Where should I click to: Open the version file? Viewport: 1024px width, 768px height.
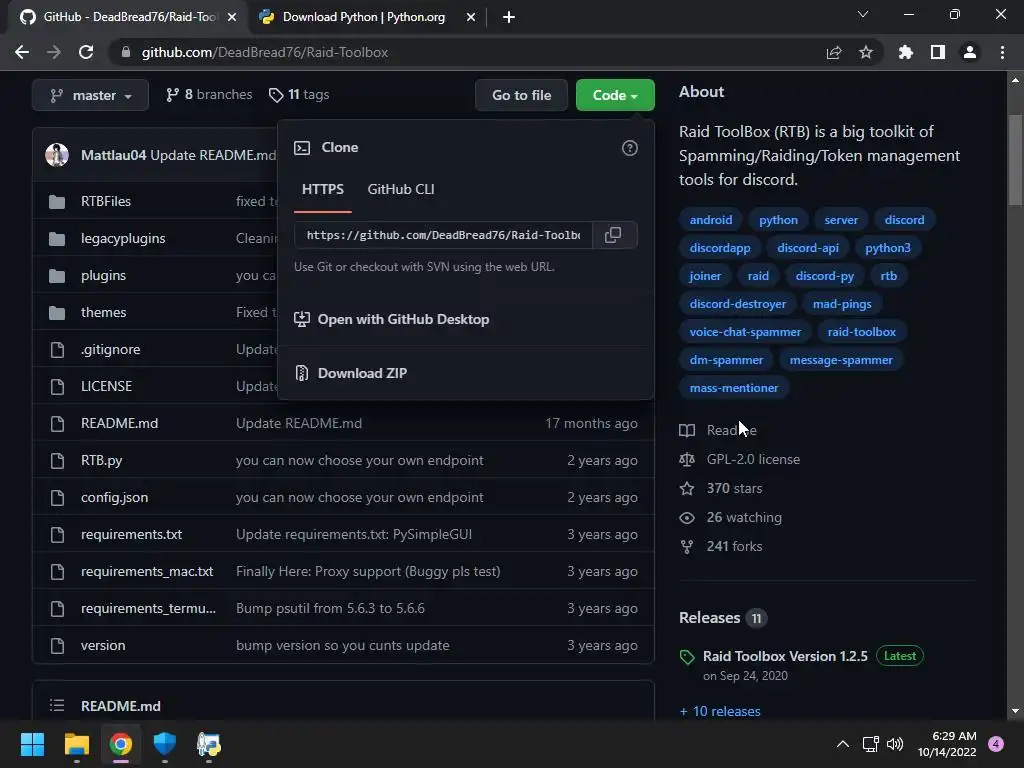[103, 645]
